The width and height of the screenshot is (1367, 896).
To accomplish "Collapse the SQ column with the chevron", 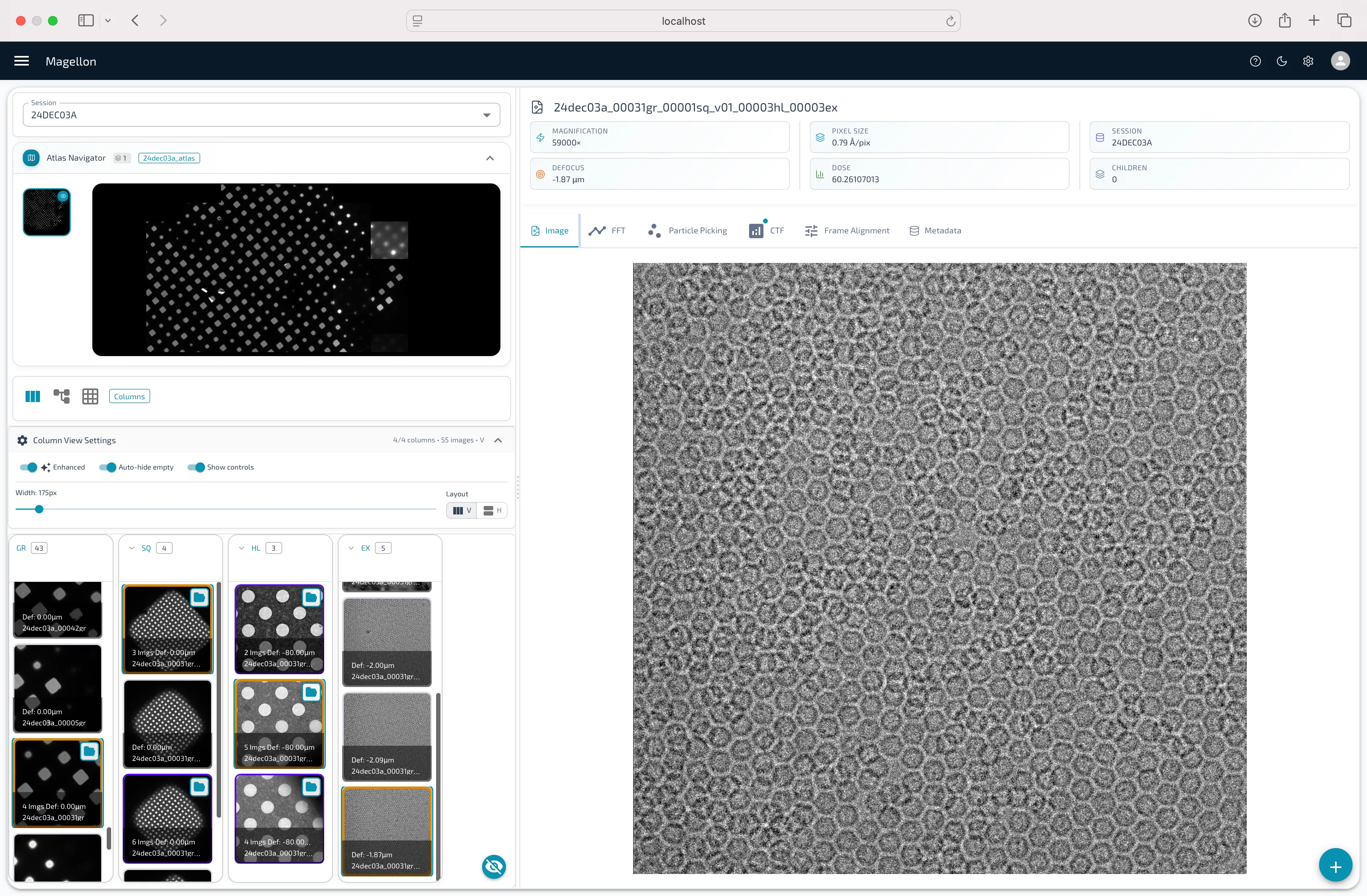I will pyautogui.click(x=132, y=548).
